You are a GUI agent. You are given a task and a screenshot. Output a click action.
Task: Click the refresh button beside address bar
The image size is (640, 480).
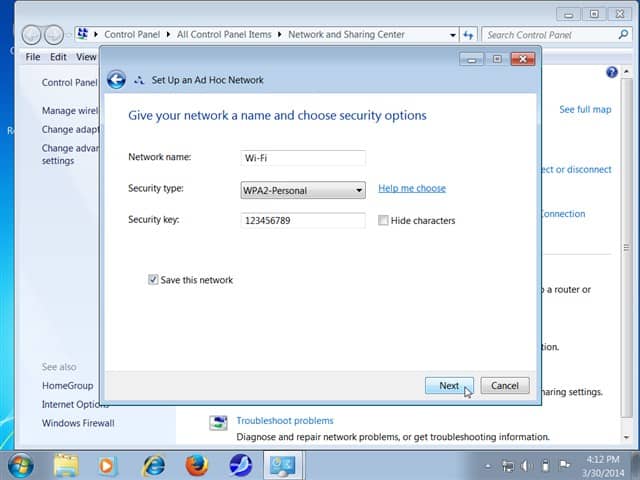[467, 35]
